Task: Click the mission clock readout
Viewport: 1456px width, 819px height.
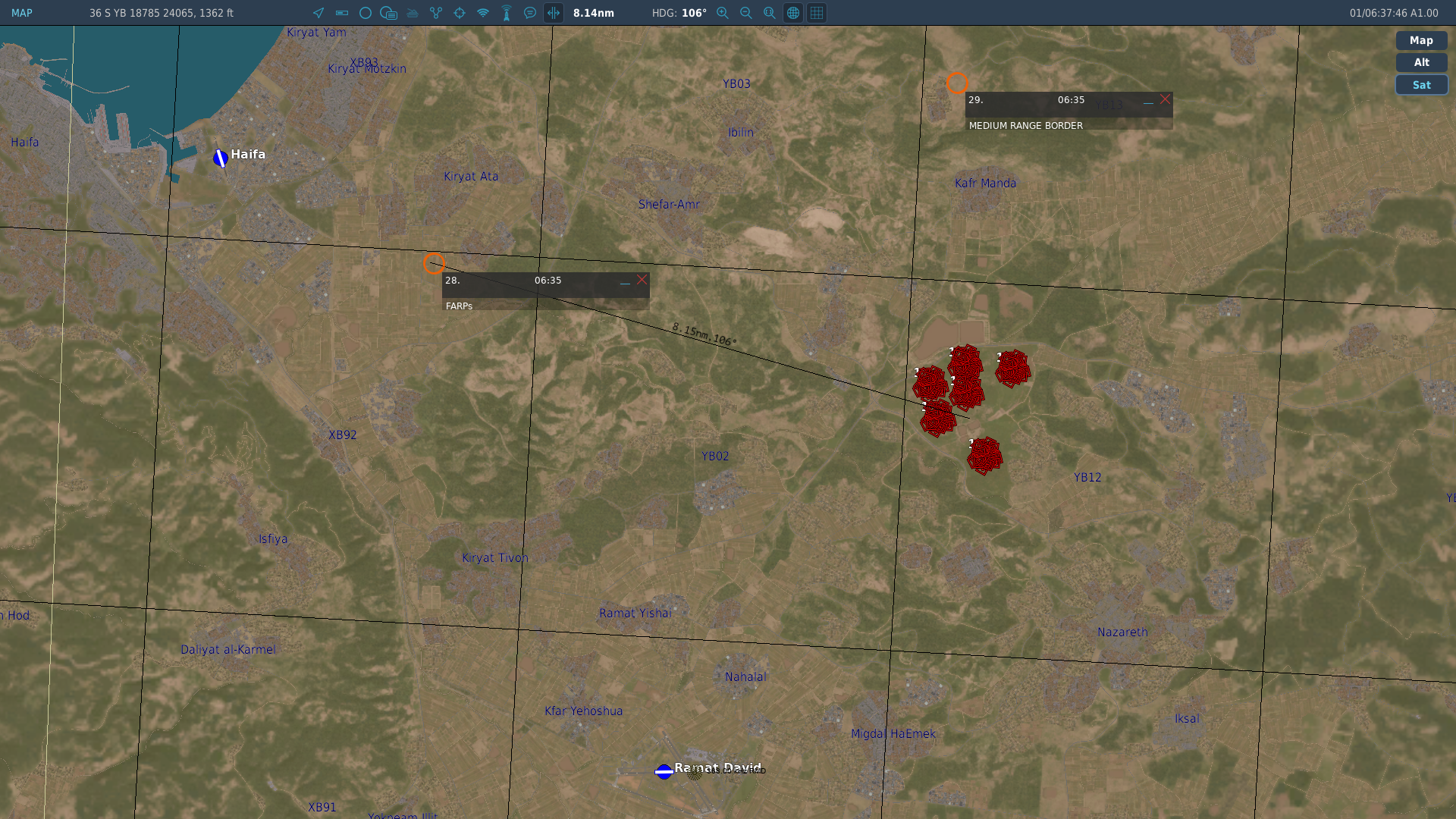Action: pos(1394,13)
